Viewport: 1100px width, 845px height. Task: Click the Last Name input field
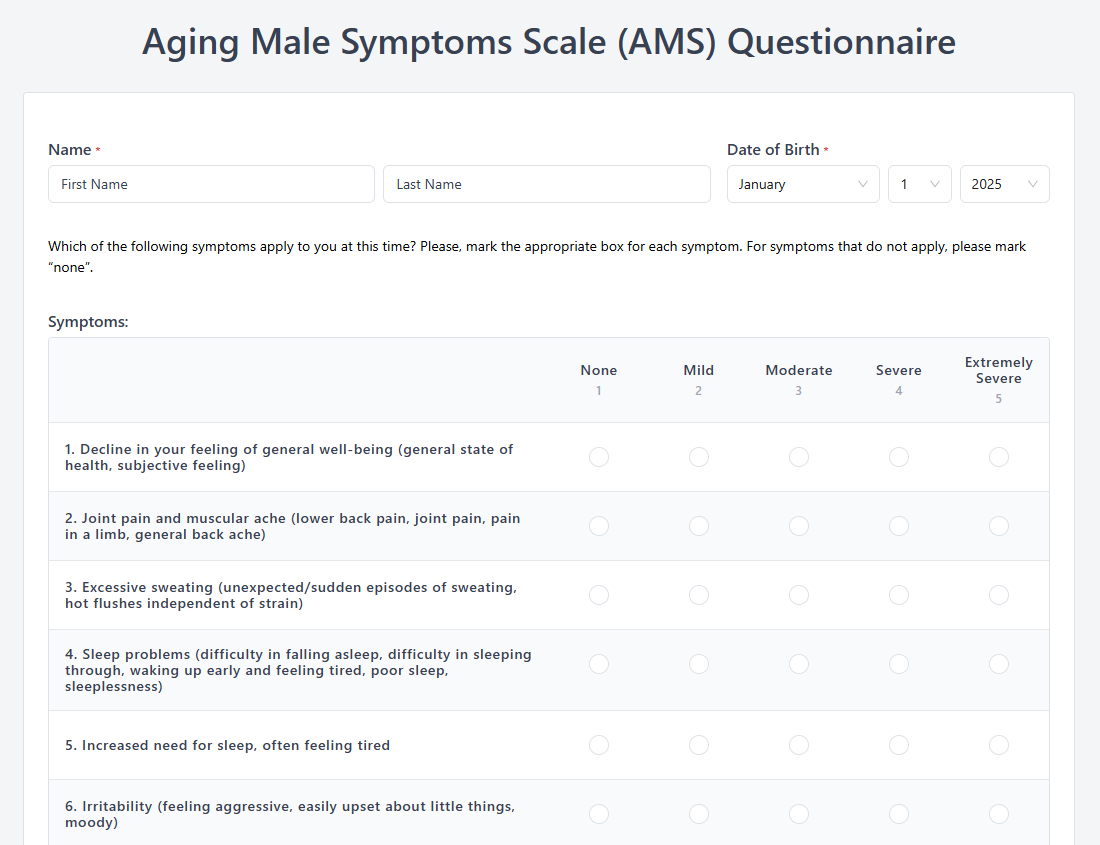546,184
